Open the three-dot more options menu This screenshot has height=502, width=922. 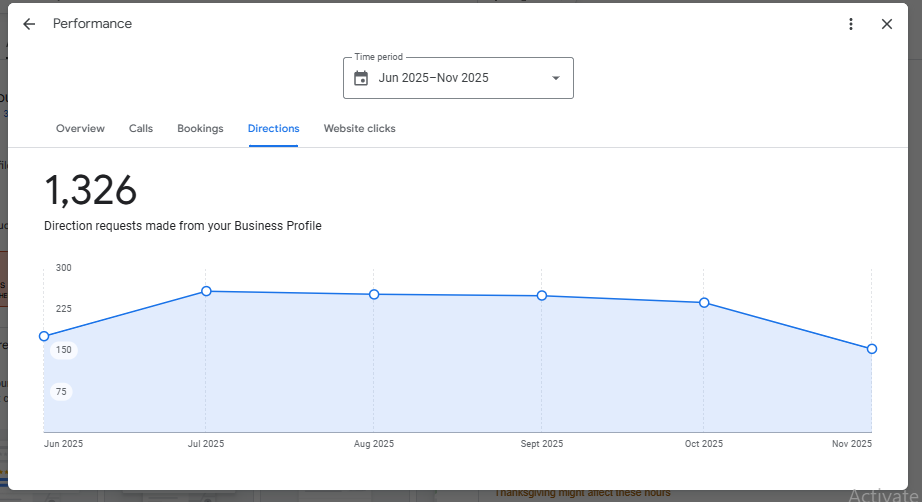851,24
